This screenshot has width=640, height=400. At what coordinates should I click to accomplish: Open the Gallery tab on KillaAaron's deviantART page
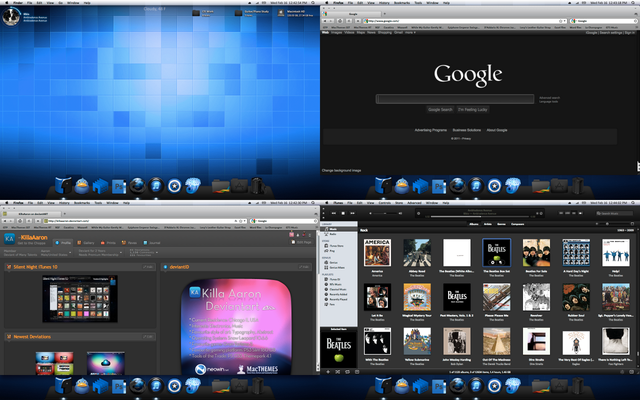coord(86,242)
